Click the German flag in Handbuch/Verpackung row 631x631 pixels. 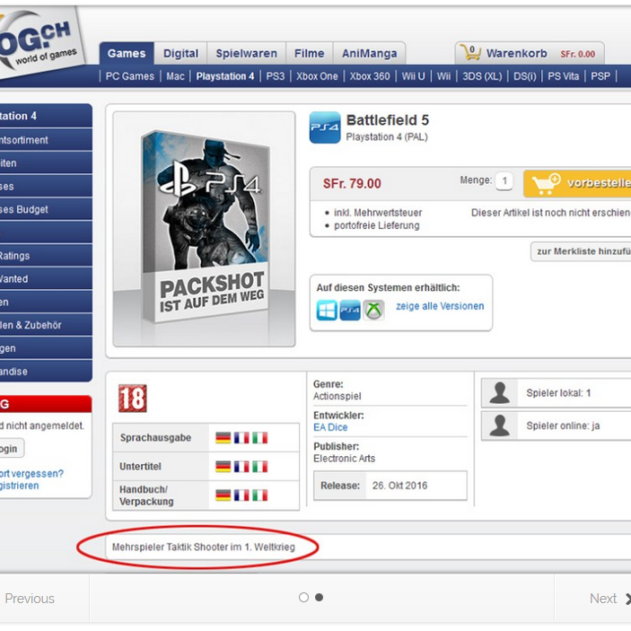pyautogui.click(x=223, y=495)
